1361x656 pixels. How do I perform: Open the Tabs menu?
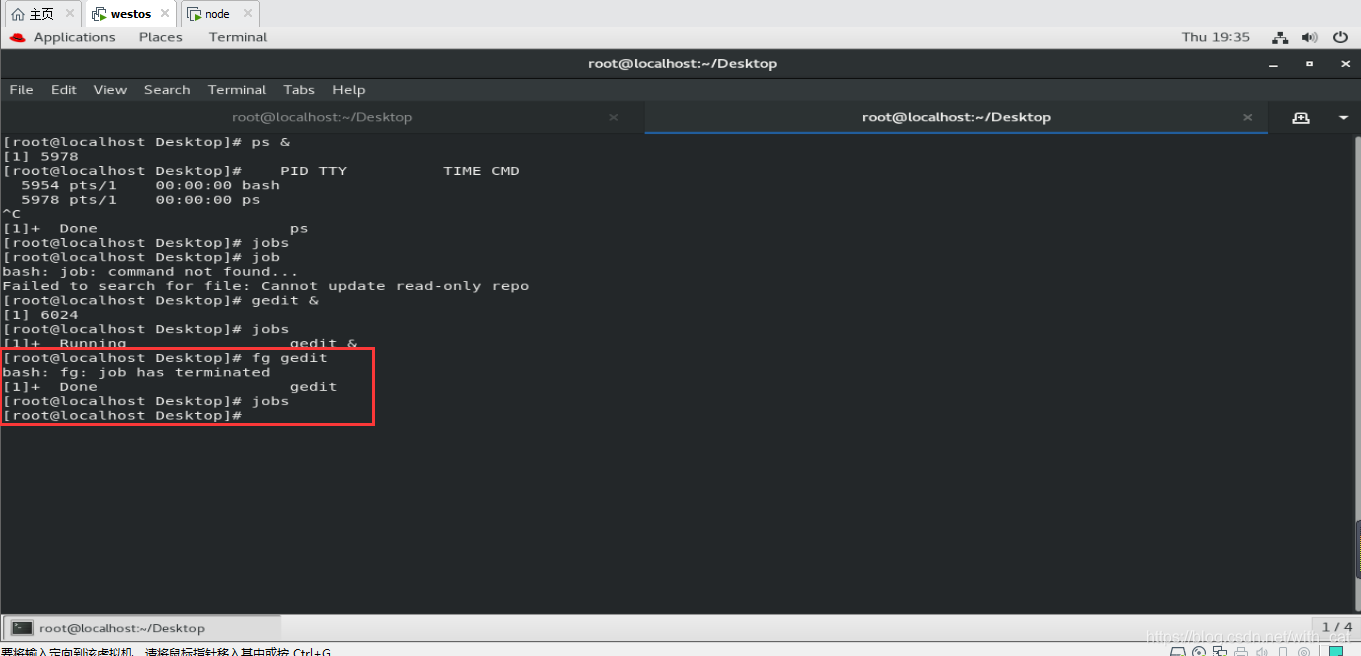coord(299,89)
